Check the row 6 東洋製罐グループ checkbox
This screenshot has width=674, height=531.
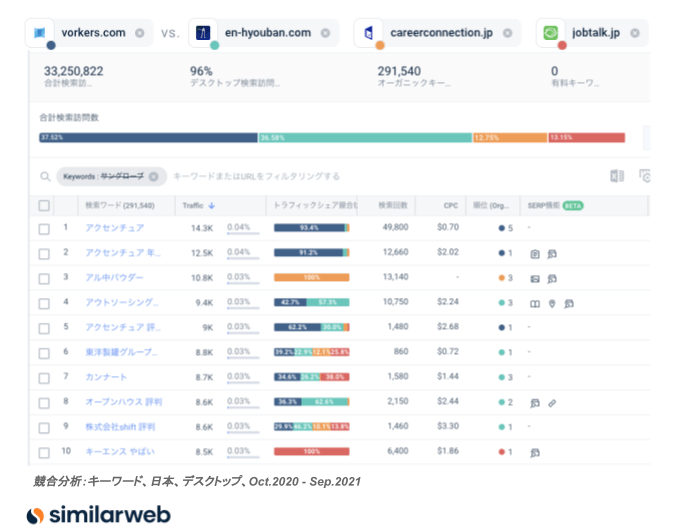point(44,353)
